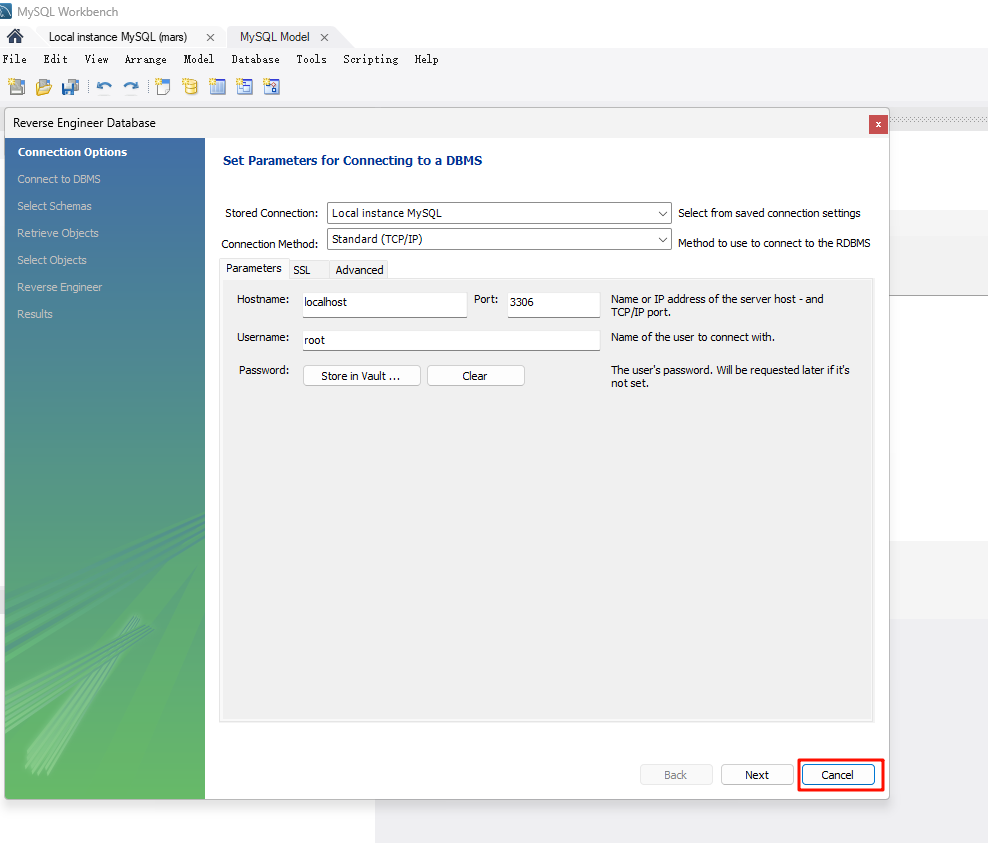Select the Reverse Engineer wizard step
Image resolution: width=988 pixels, height=843 pixels.
click(60, 287)
